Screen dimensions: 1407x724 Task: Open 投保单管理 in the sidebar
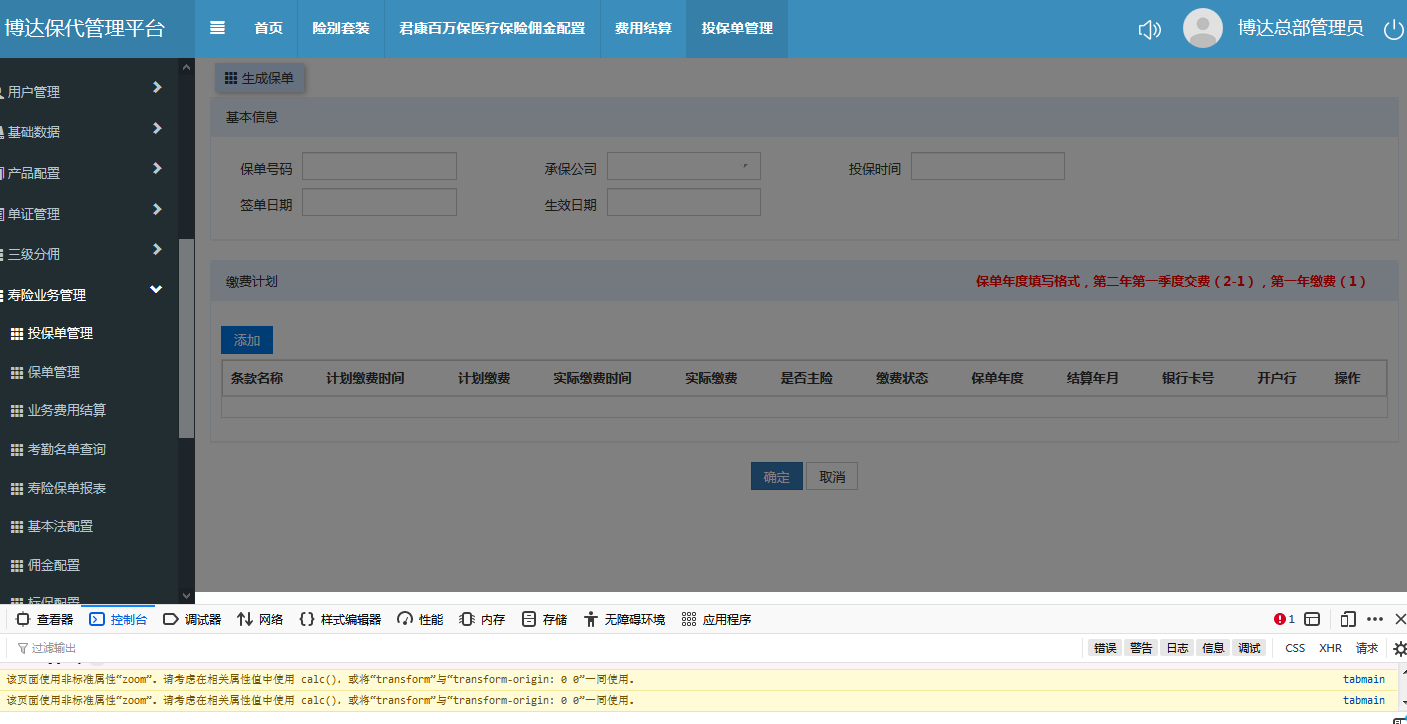click(x=60, y=333)
